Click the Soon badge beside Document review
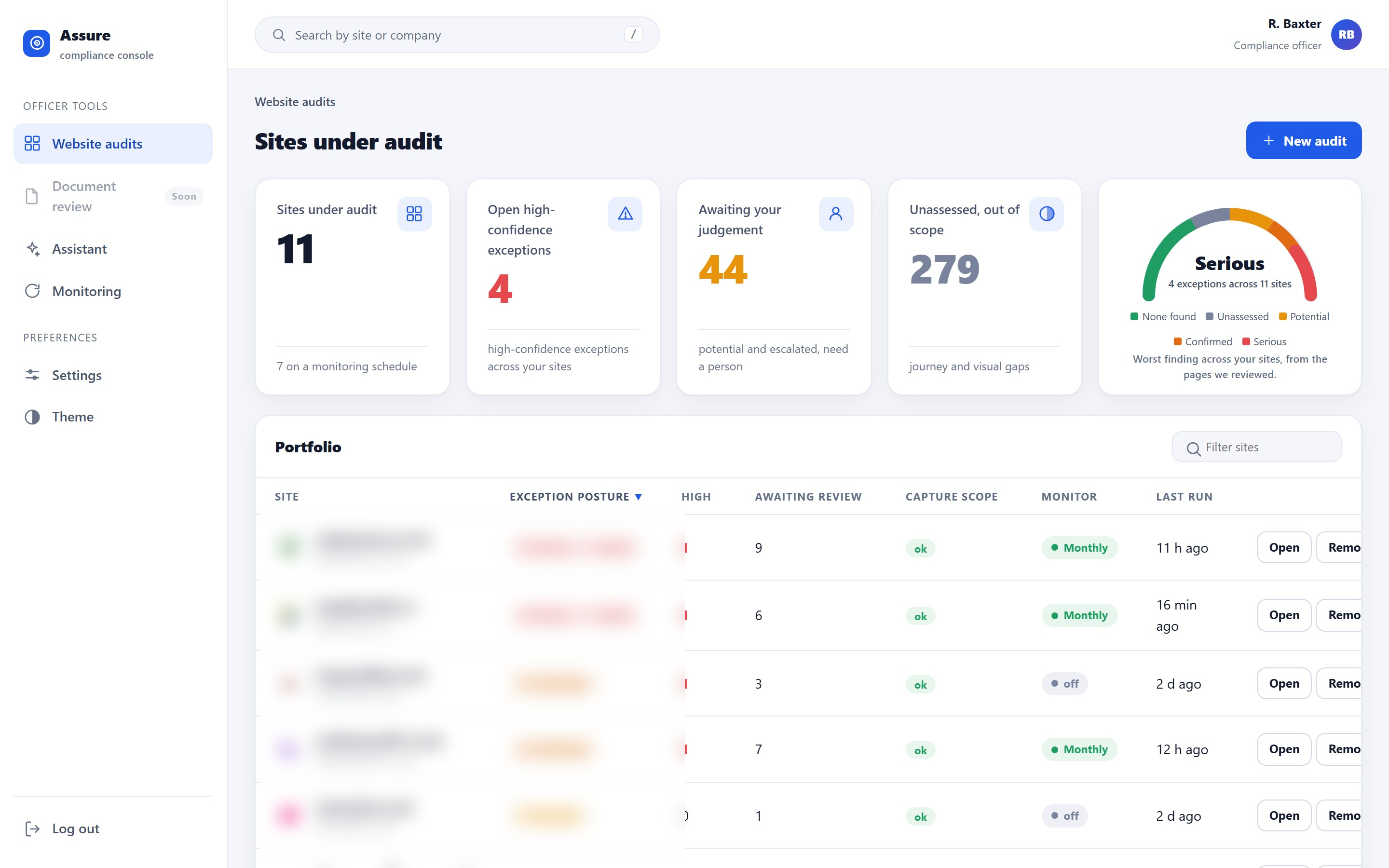The height and width of the screenshot is (868, 1389). (184, 196)
